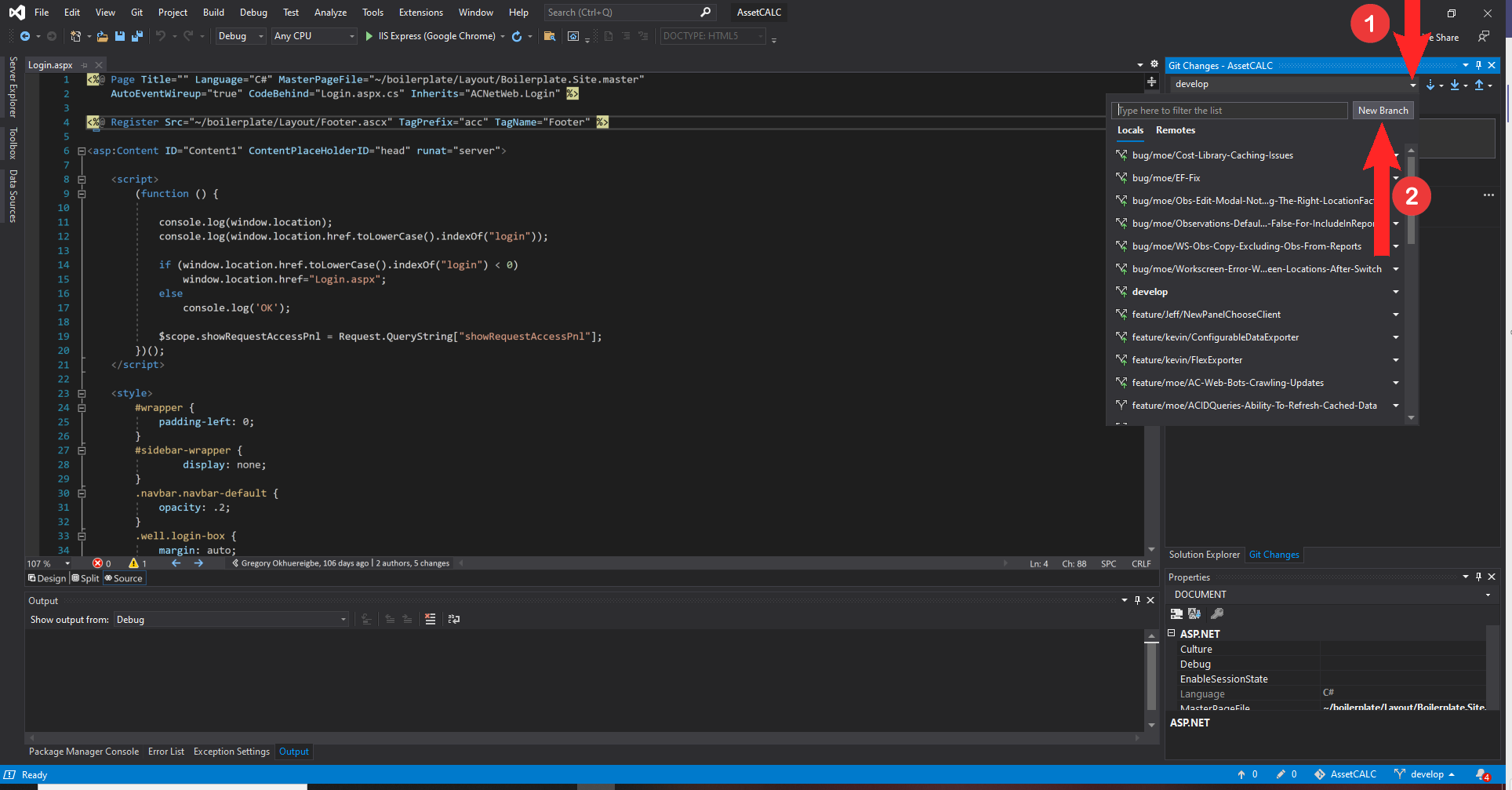This screenshot has height=790, width=1512.
Task: Click the Clear All icon in the Output panel
Action: tap(430, 619)
